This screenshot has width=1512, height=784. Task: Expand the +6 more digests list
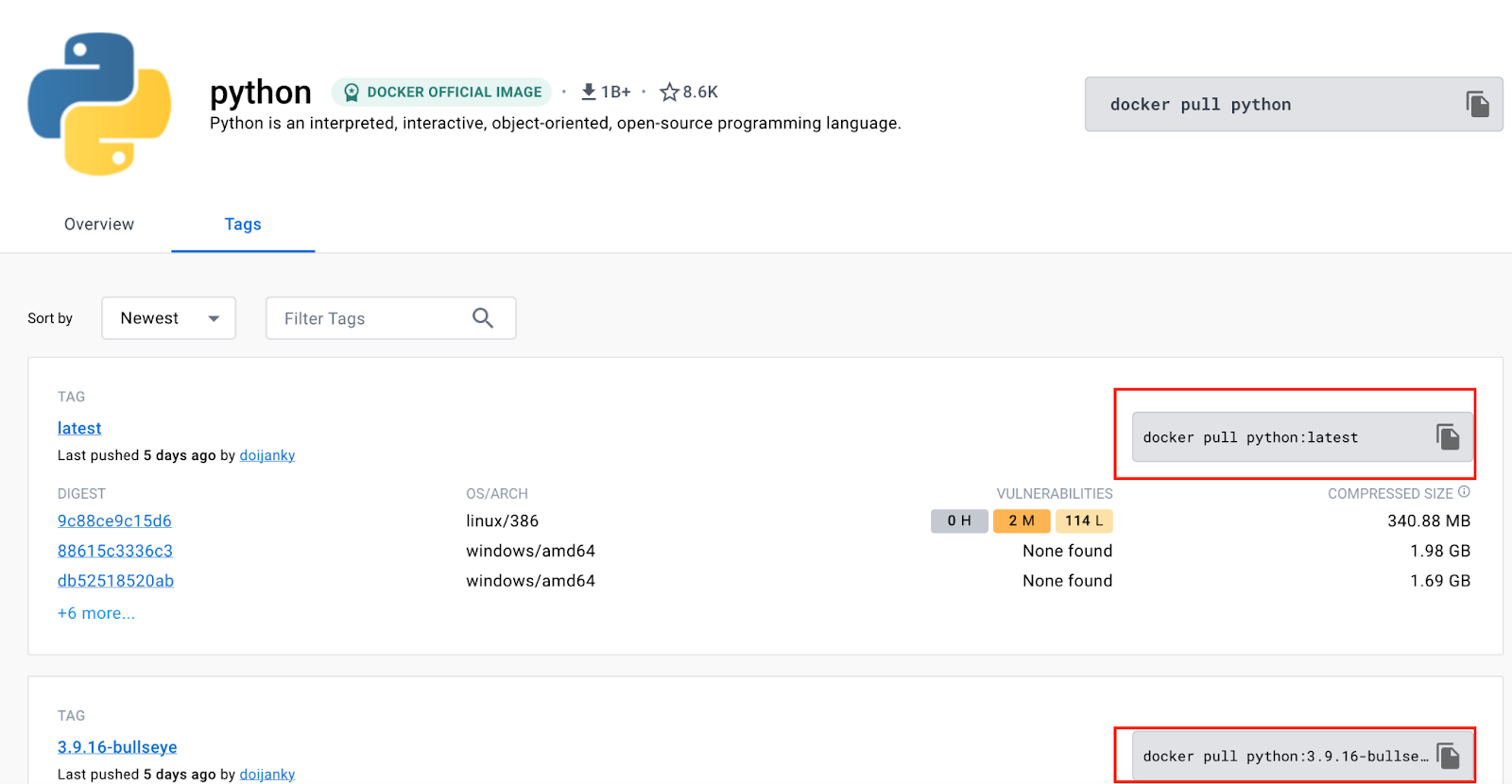(x=96, y=613)
